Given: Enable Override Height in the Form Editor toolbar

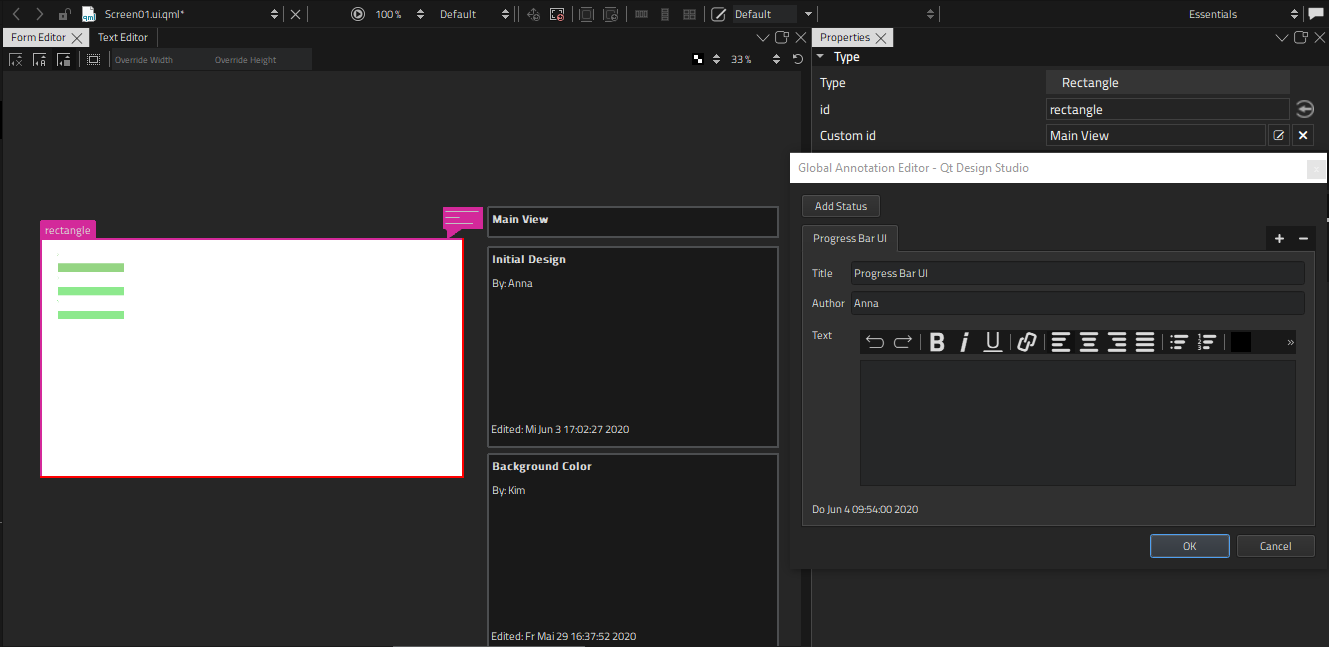Looking at the screenshot, I should (x=245, y=59).
